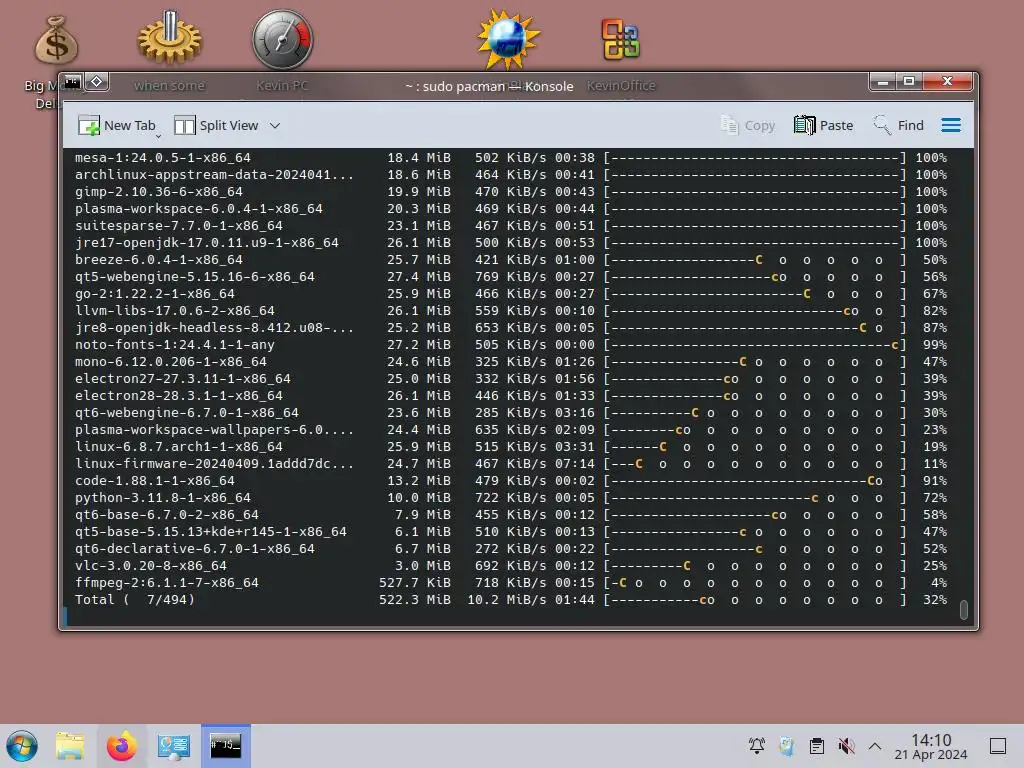Open the gear desktop icon
This screenshot has width=1024, height=768.
pyautogui.click(x=169, y=38)
